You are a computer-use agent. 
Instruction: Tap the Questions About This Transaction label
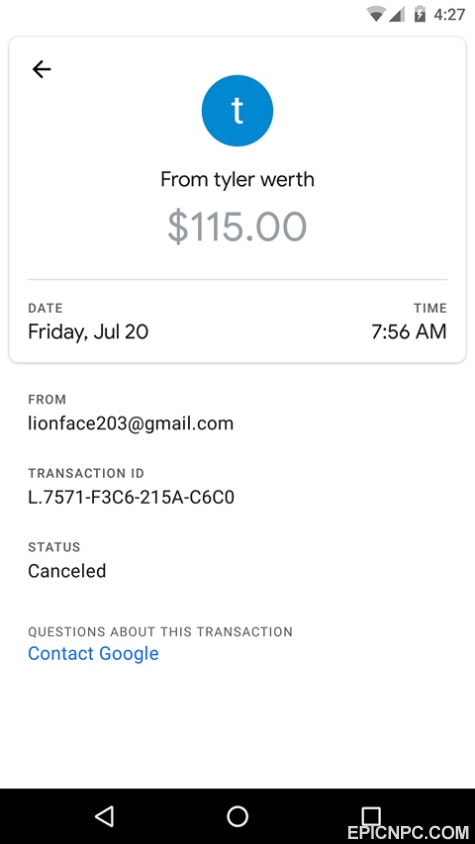[x=160, y=631]
